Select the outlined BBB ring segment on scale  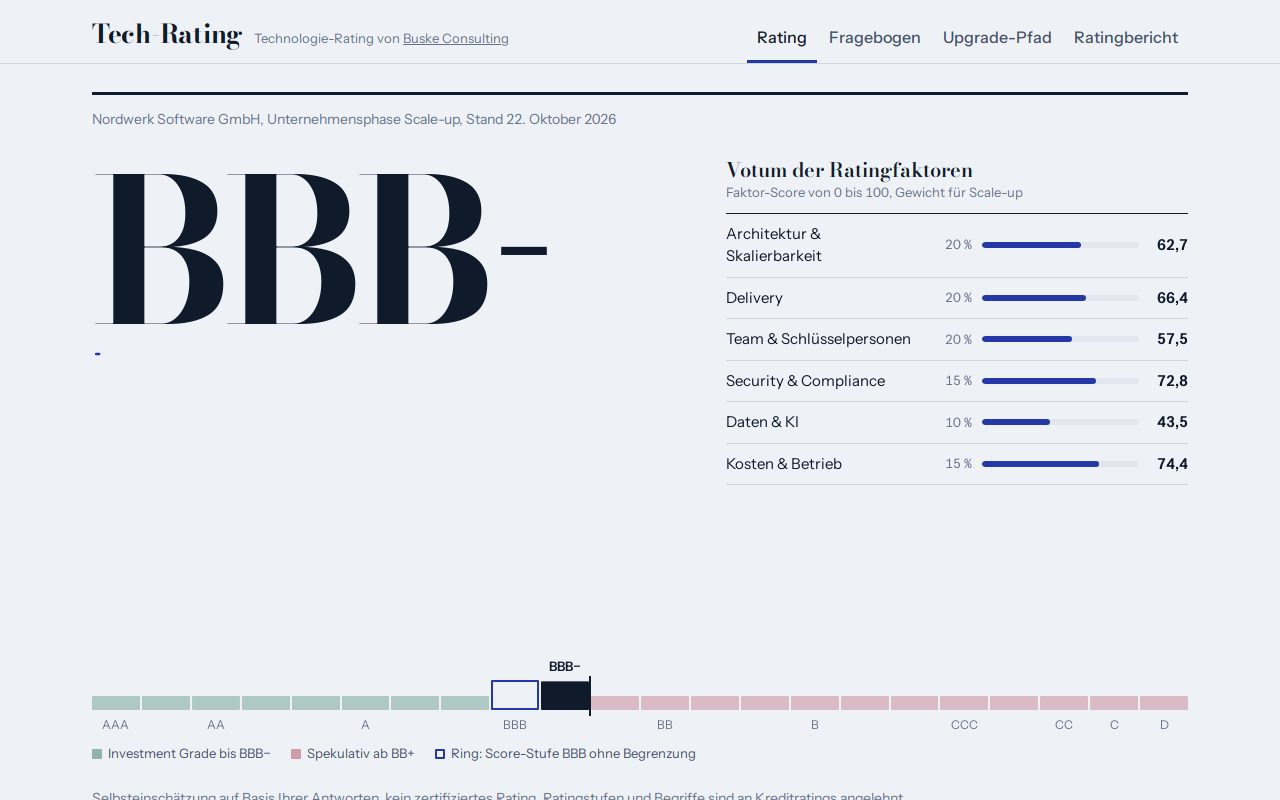[515, 695]
